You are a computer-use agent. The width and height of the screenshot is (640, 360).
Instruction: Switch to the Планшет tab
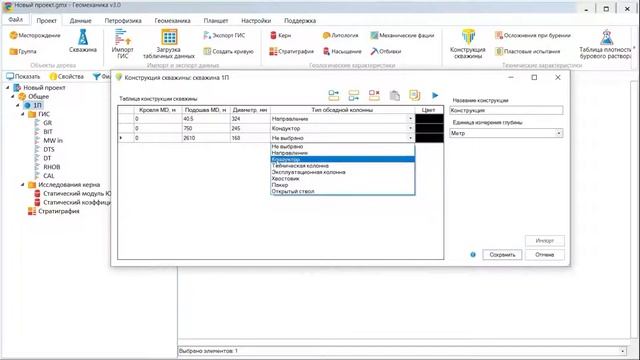coord(216,21)
